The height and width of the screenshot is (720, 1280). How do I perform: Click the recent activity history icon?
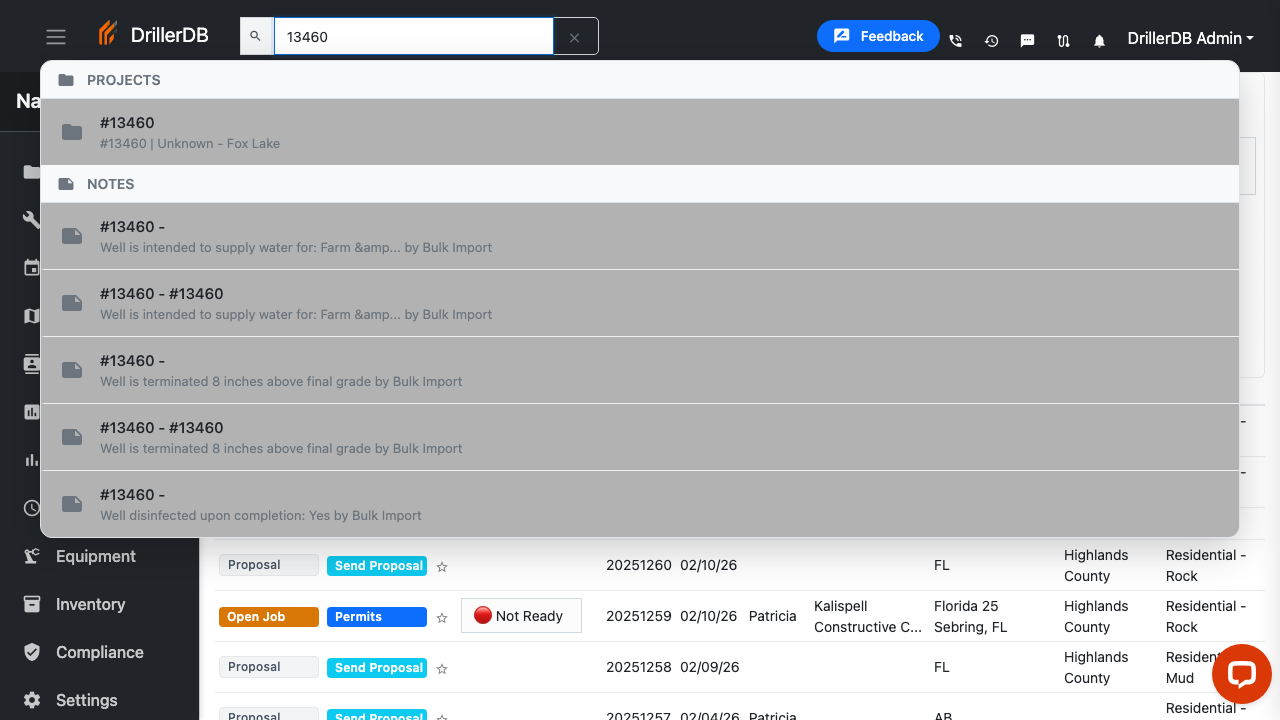coord(991,40)
